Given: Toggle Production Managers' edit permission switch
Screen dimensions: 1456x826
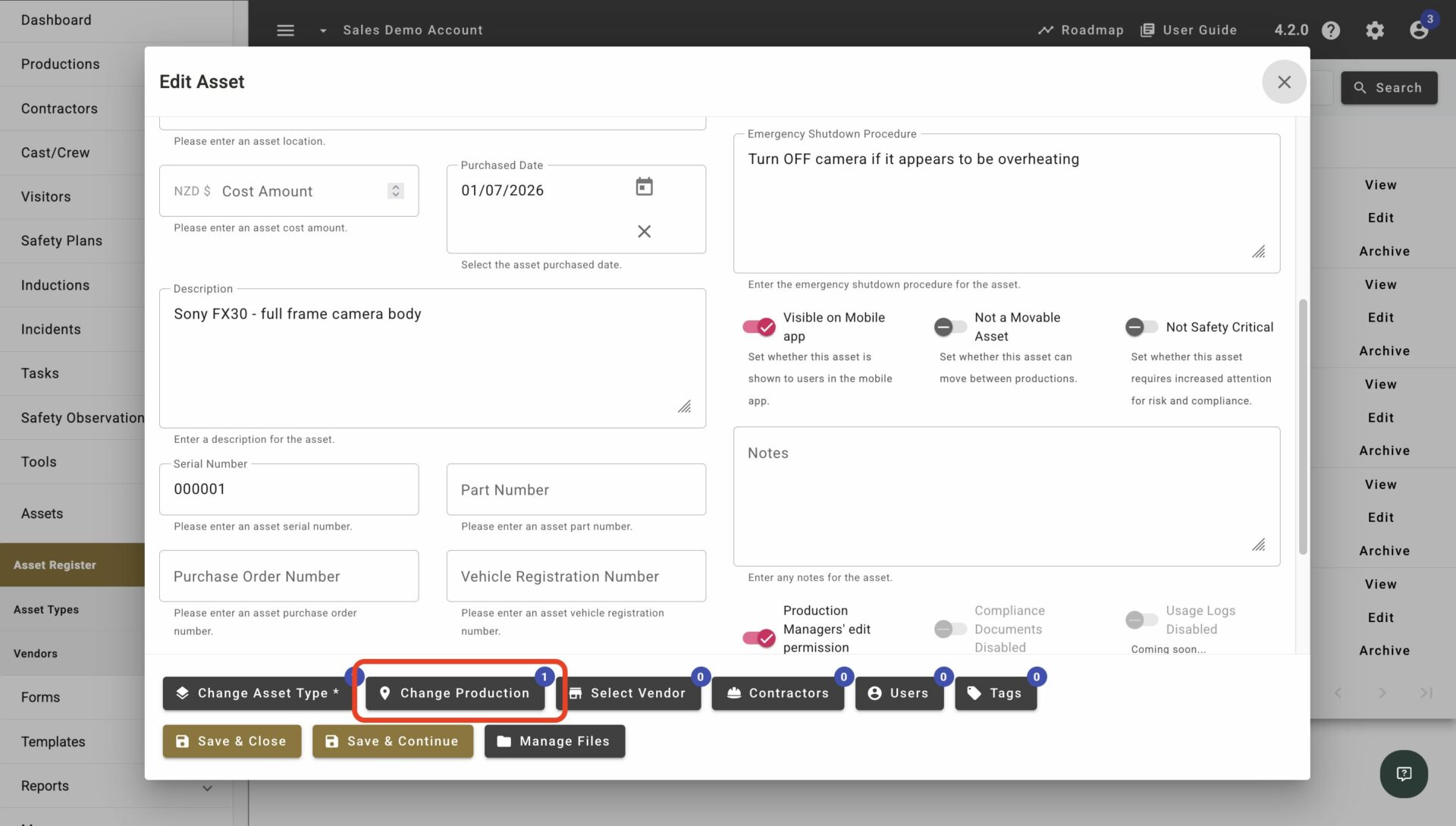Looking at the screenshot, I should pos(759,638).
